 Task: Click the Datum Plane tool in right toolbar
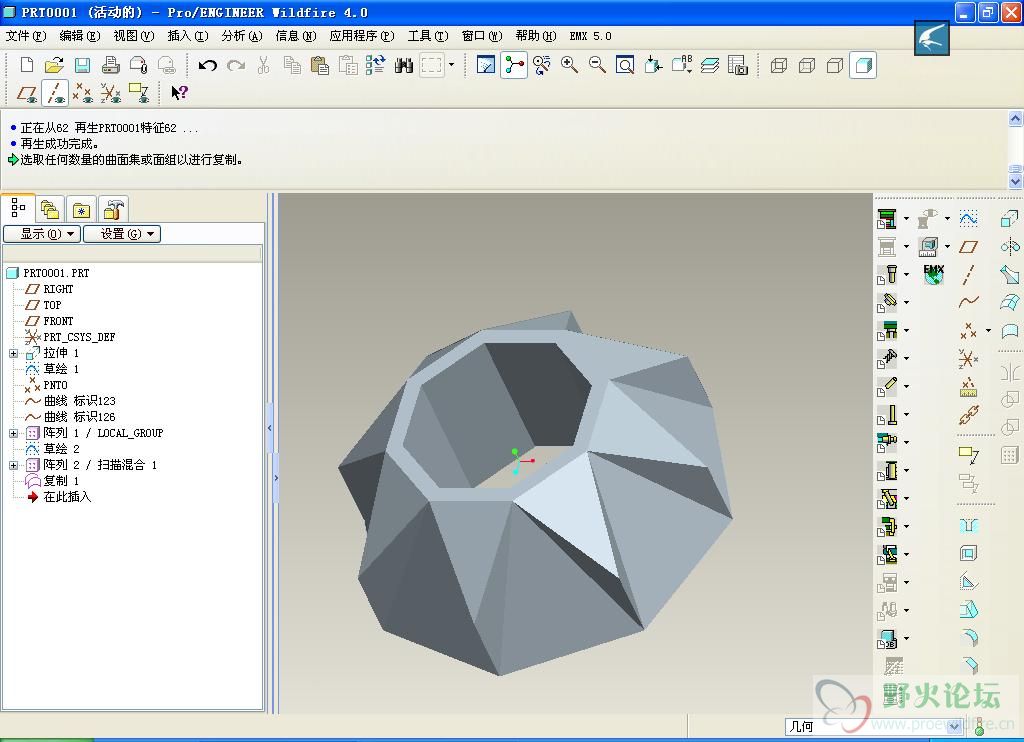[968, 247]
